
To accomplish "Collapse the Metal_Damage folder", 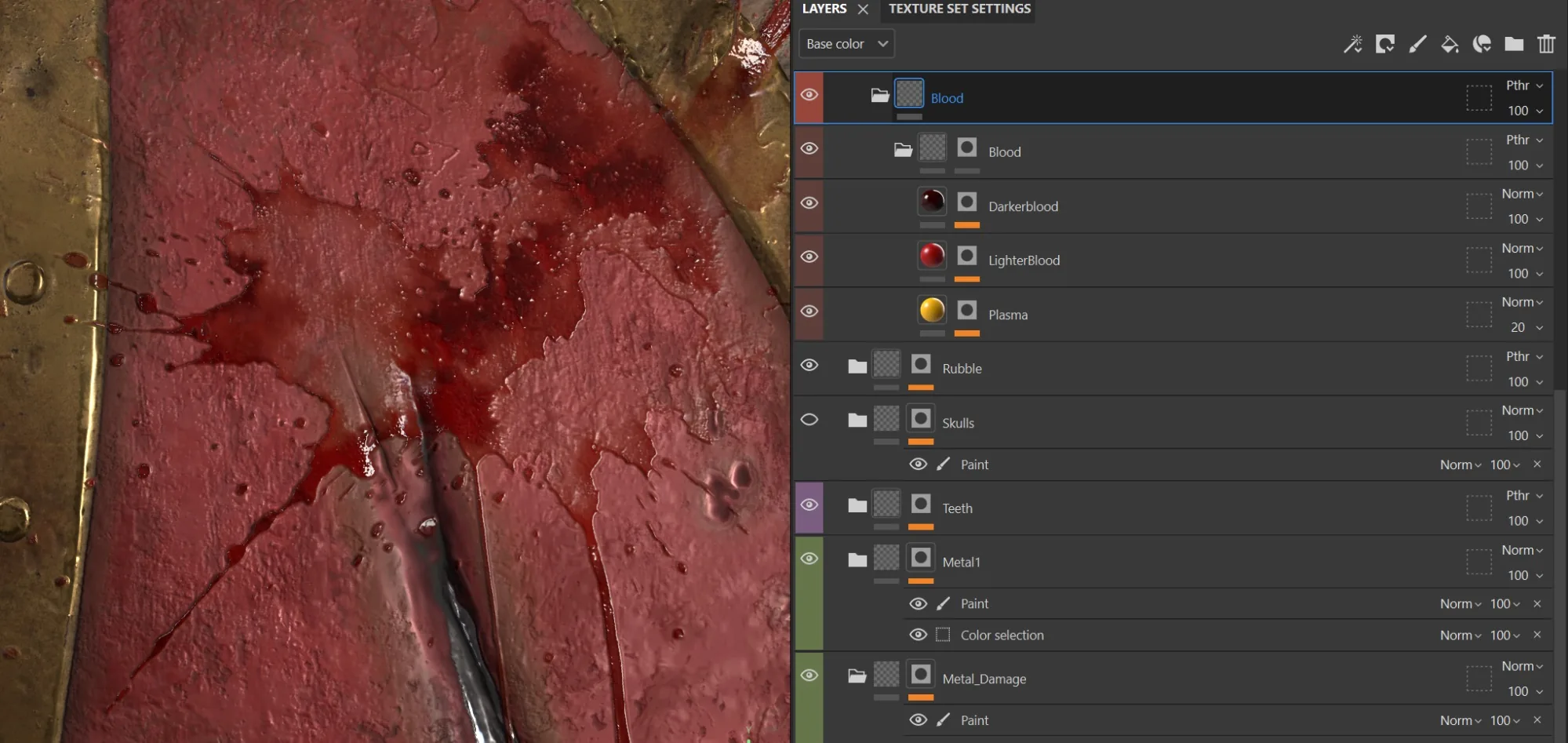I will [857, 676].
